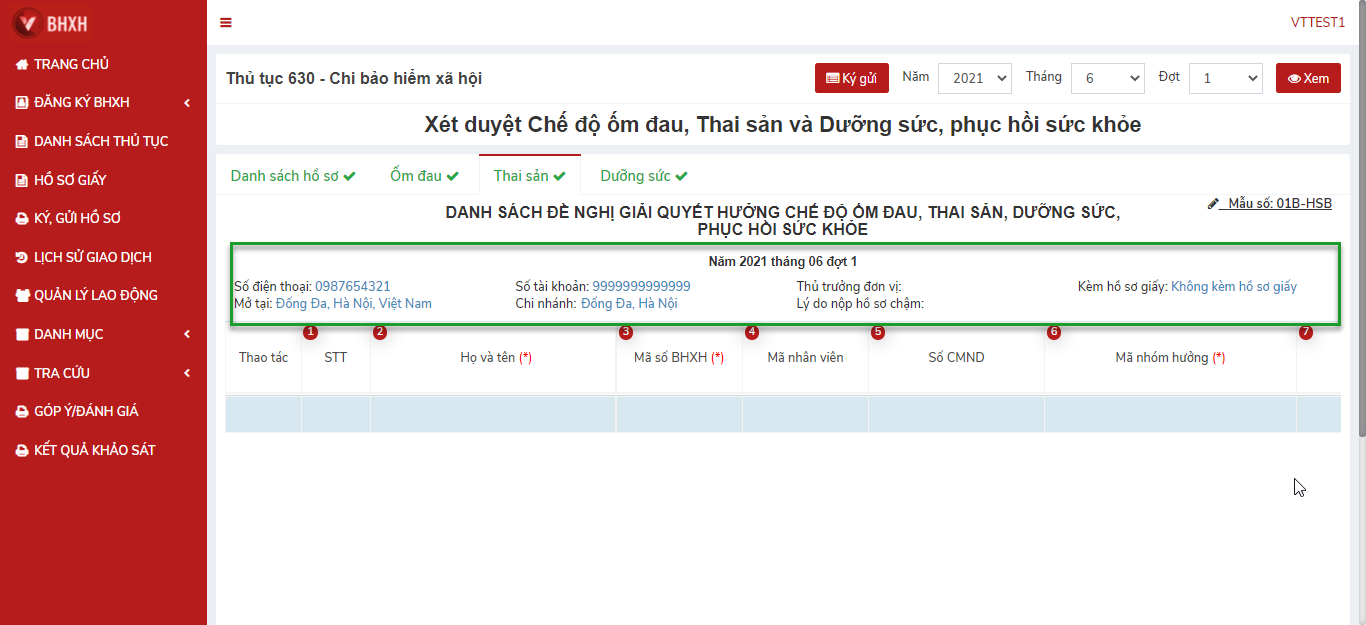The height and width of the screenshot is (625, 1366).
Task: Click account number 9999999999999
Action: click(x=641, y=287)
